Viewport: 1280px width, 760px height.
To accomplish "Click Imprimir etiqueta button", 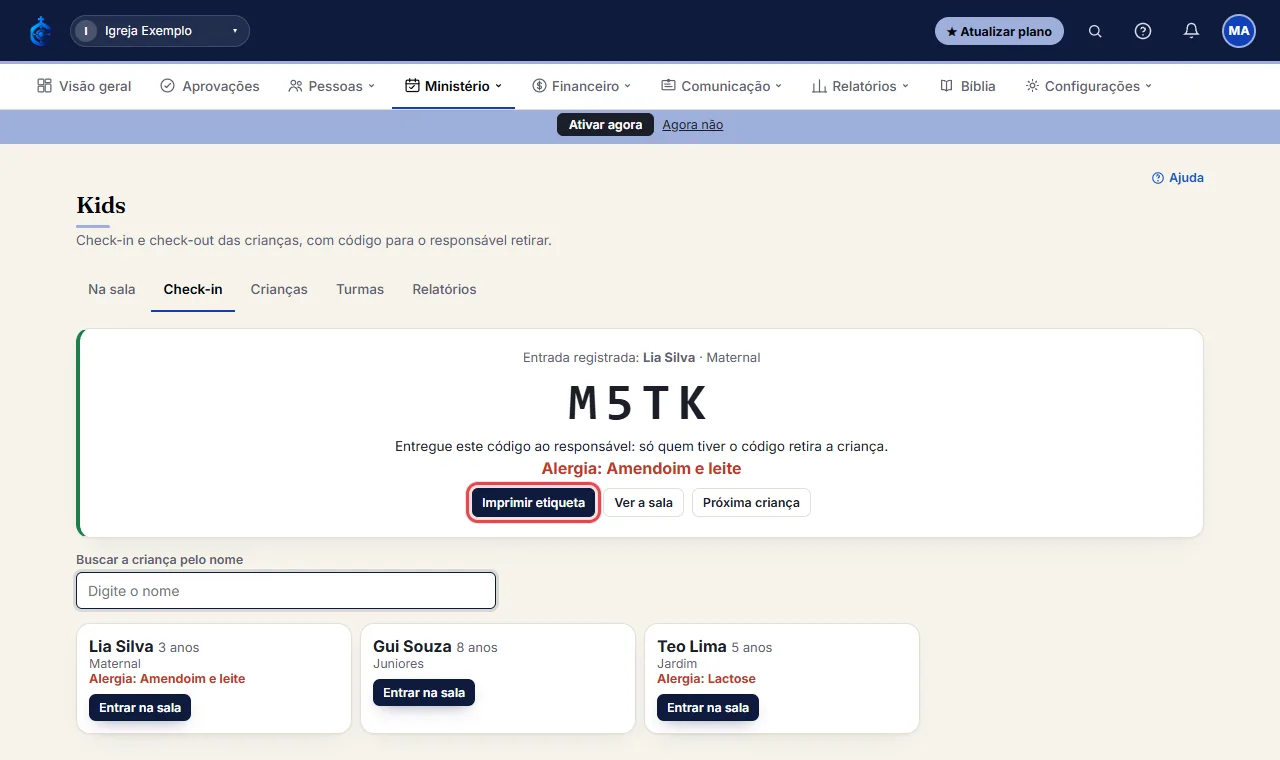I will point(534,503).
